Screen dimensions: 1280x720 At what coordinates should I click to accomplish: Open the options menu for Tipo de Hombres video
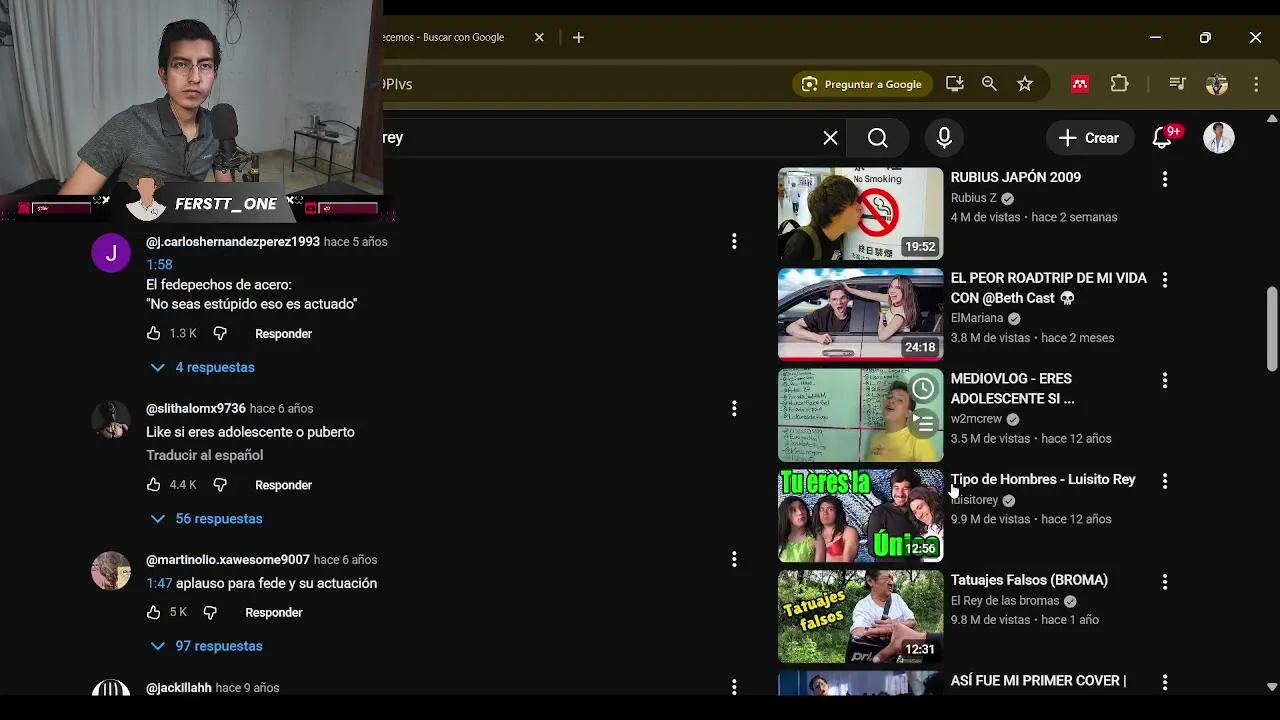pos(1164,481)
